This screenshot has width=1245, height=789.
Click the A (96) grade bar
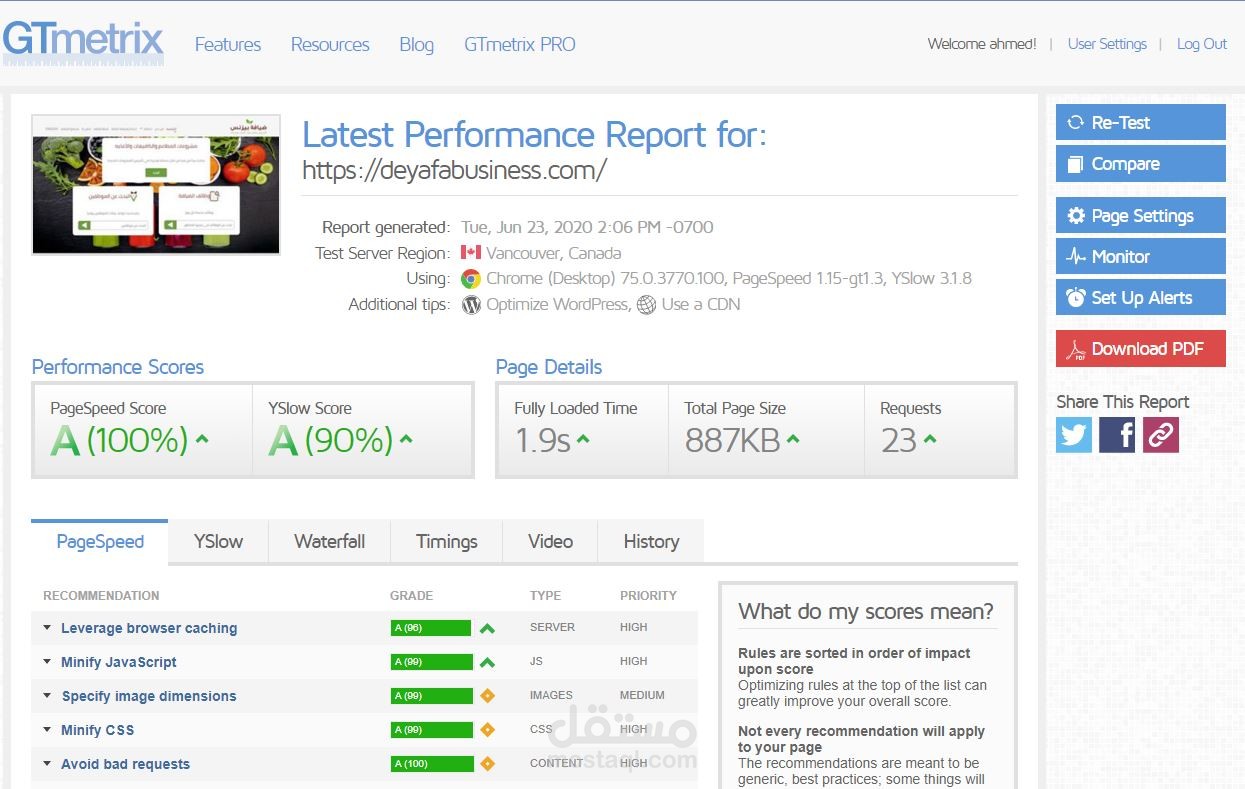pyautogui.click(x=430, y=628)
